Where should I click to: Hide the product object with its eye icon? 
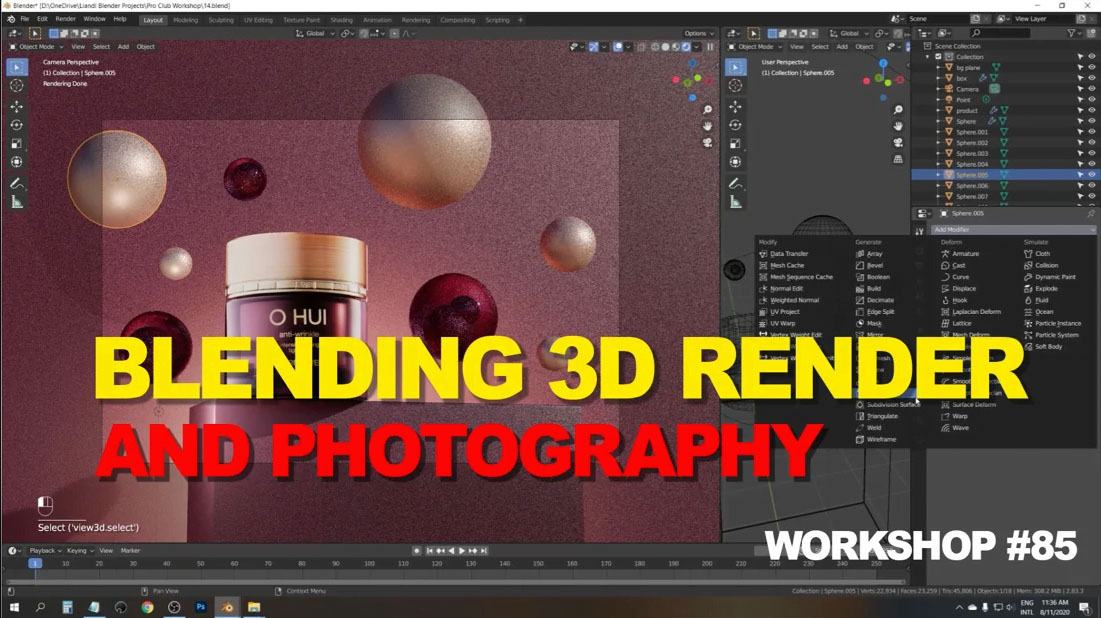pos(1092,110)
